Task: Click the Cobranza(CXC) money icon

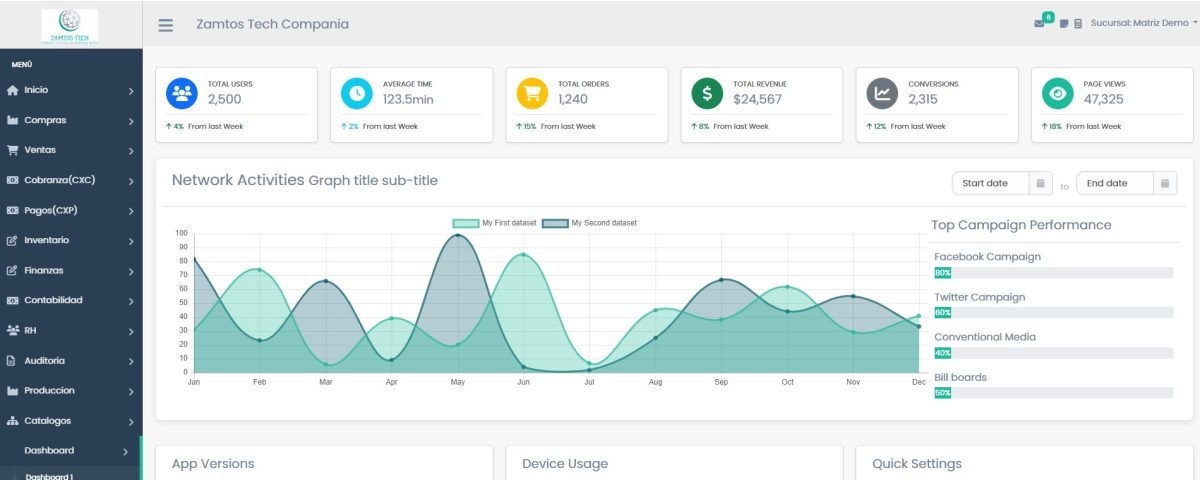Action: pos(13,180)
